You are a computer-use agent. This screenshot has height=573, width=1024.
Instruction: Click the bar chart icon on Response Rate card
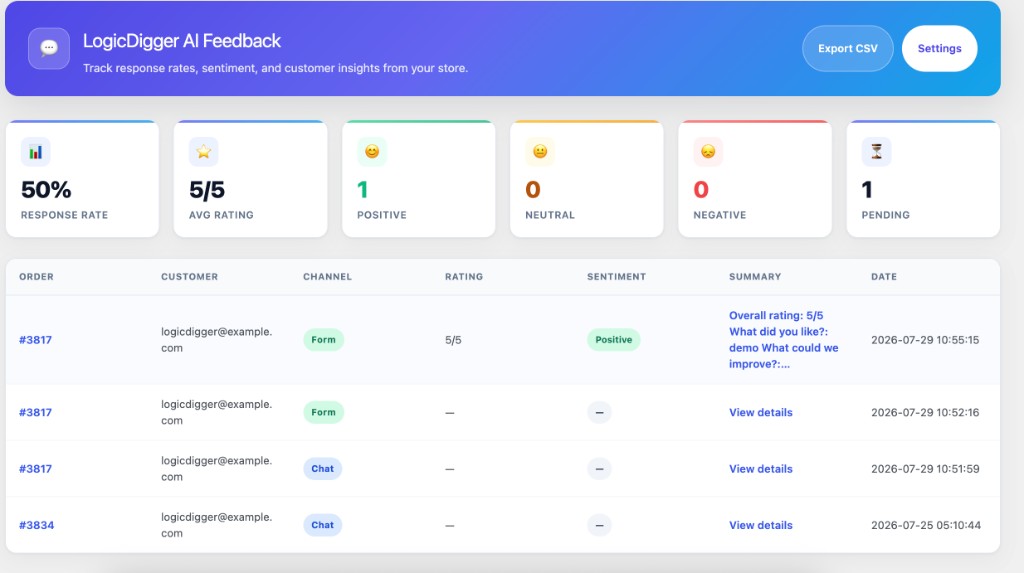coord(35,152)
